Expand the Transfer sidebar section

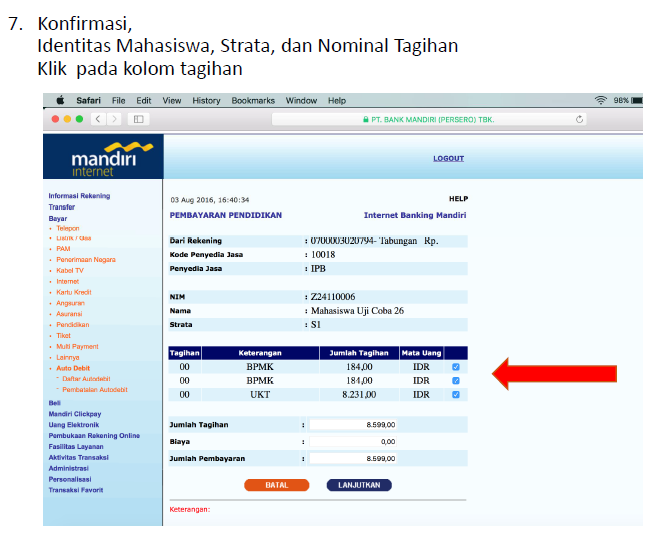coord(62,207)
